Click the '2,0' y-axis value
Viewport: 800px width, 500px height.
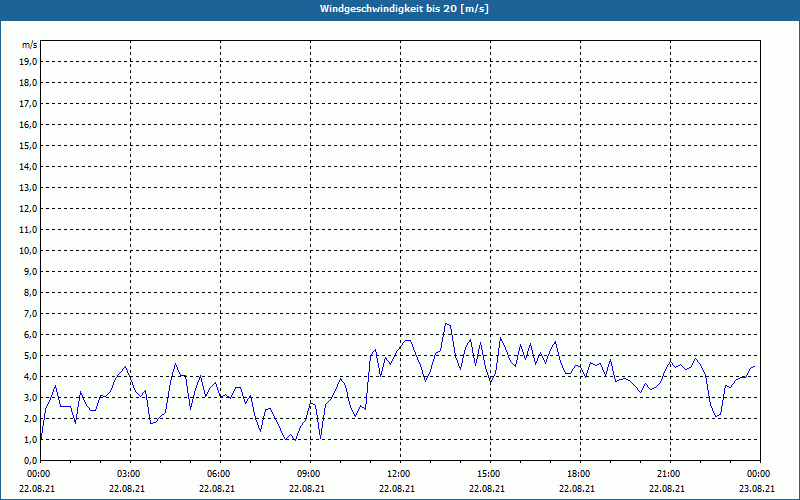click(x=31, y=418)
